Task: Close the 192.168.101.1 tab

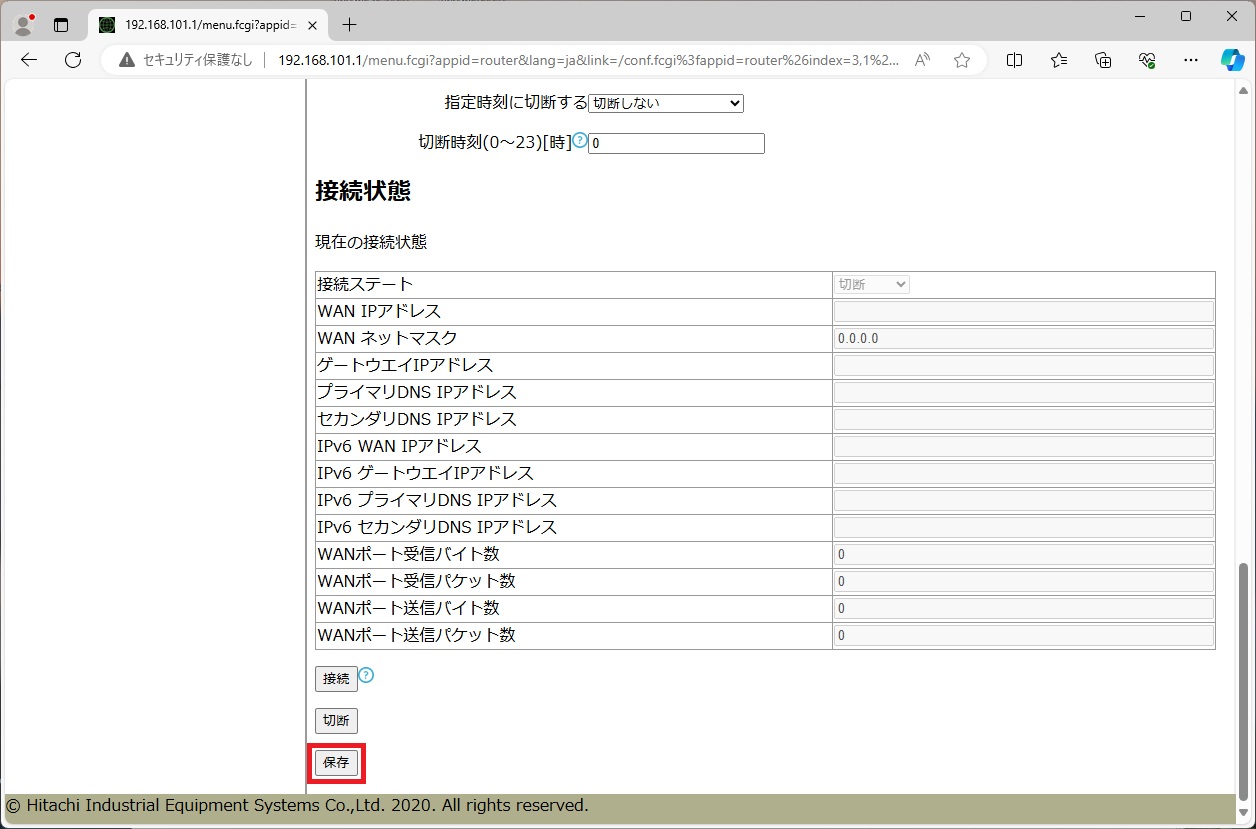Action: click(314, 24)
